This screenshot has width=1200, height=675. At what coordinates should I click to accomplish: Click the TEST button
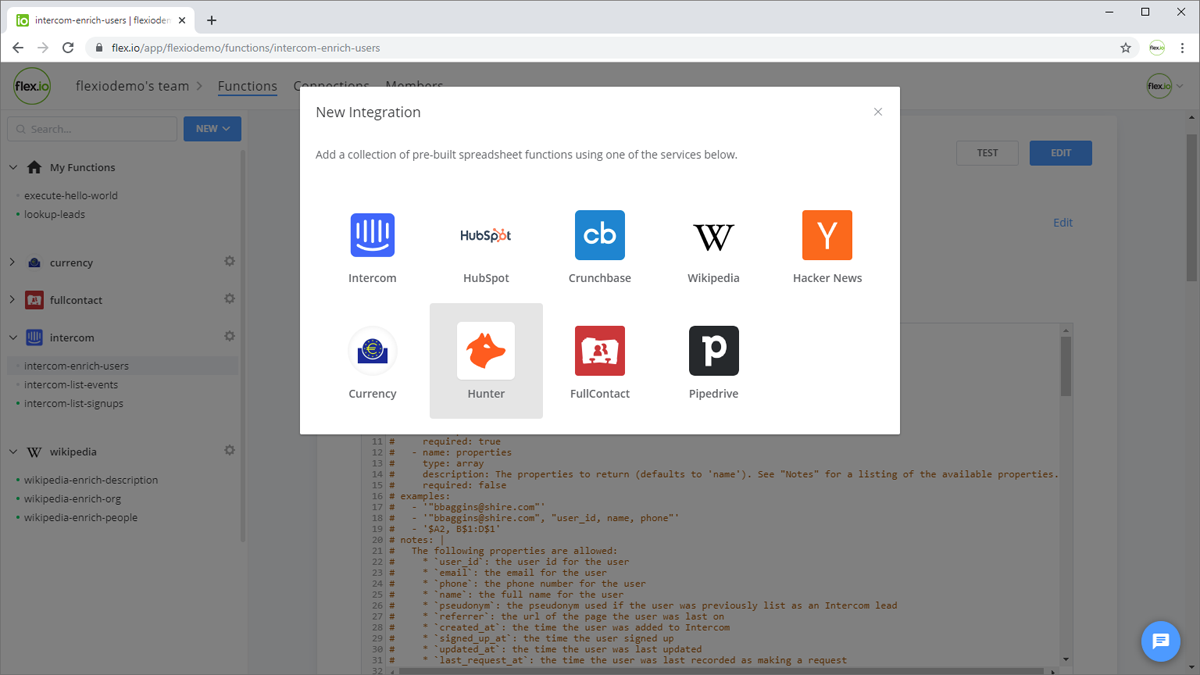pos(987,153)
